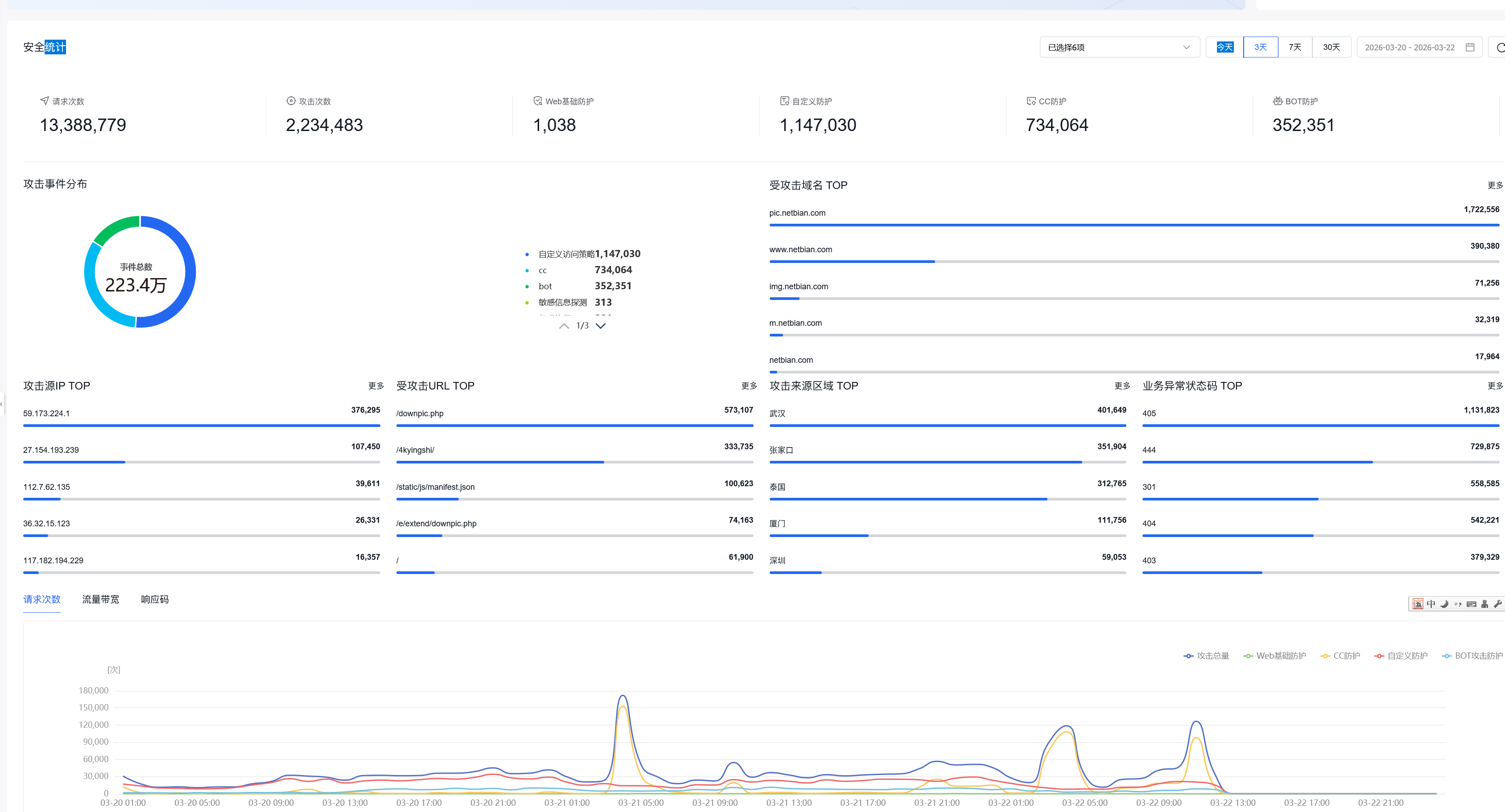
Task: Select the 7天 time range button
Action: coord(1295,47)
